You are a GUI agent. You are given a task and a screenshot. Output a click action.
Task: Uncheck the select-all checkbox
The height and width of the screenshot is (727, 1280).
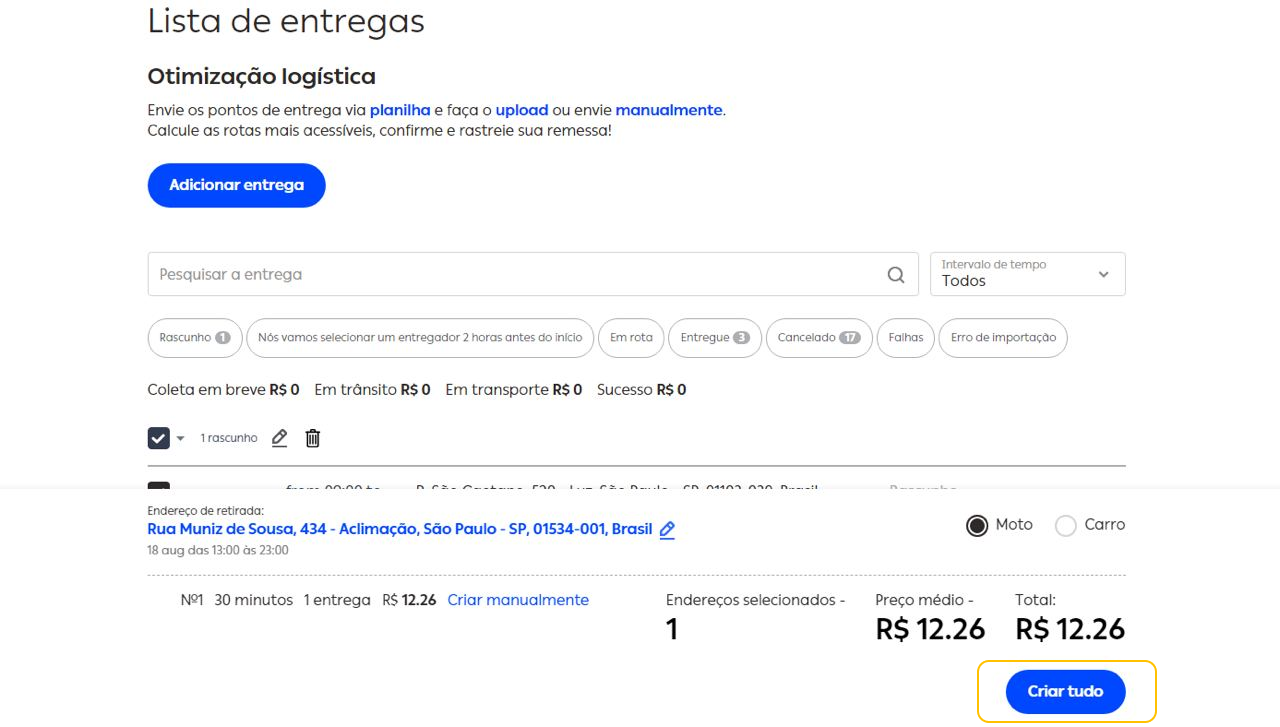(158, 438)
